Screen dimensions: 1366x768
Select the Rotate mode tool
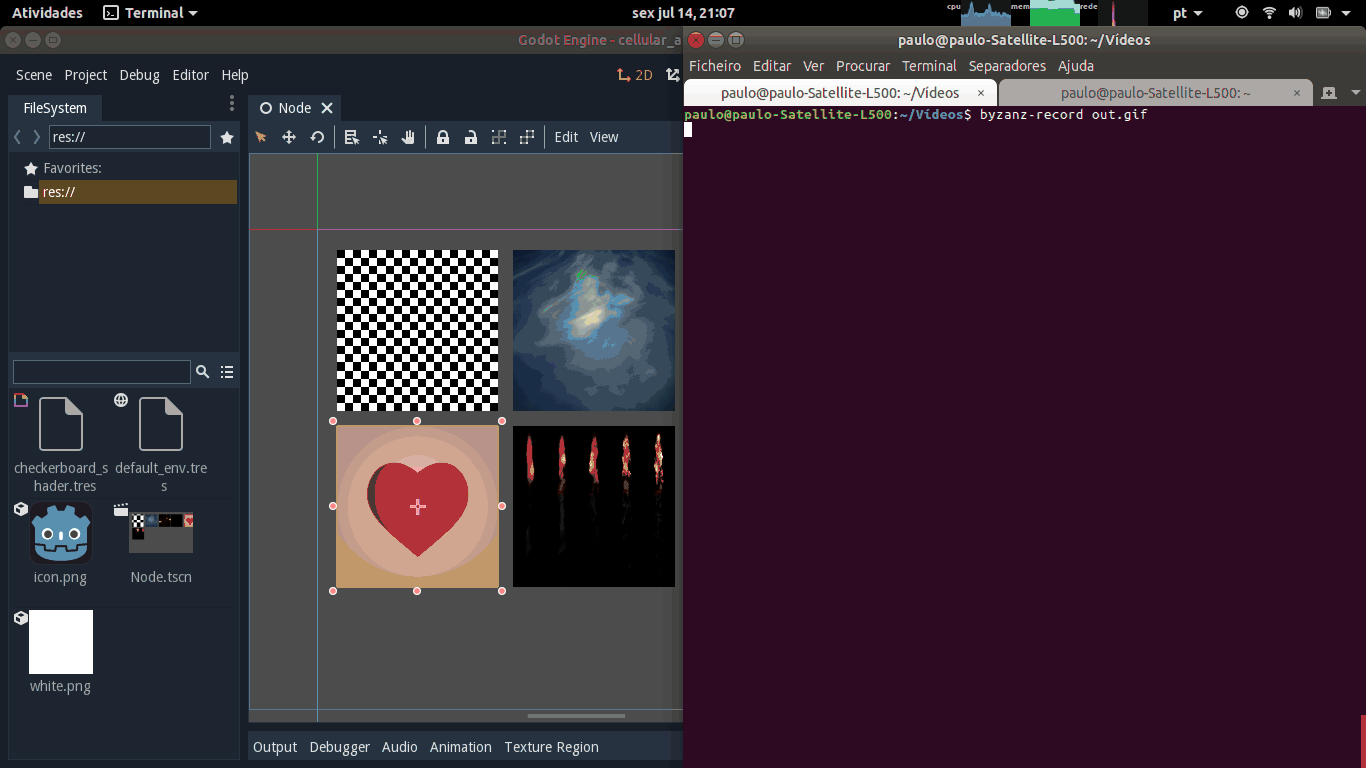click(x=317, y=137)
